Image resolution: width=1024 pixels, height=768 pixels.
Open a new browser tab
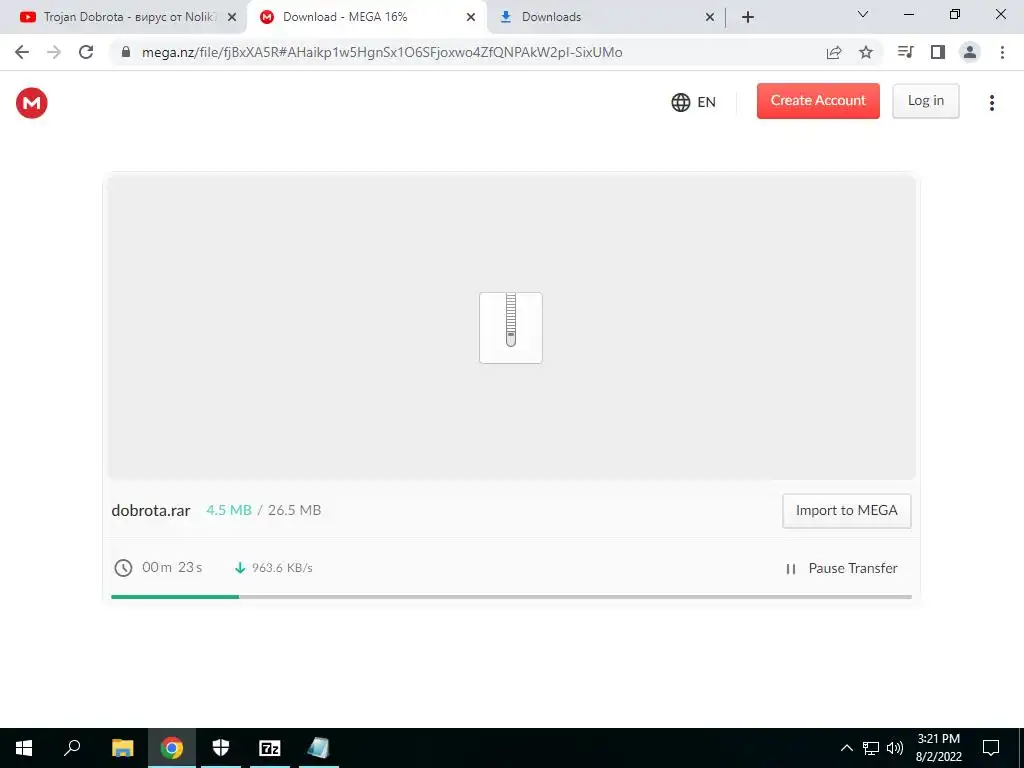[x=748, y=17]
